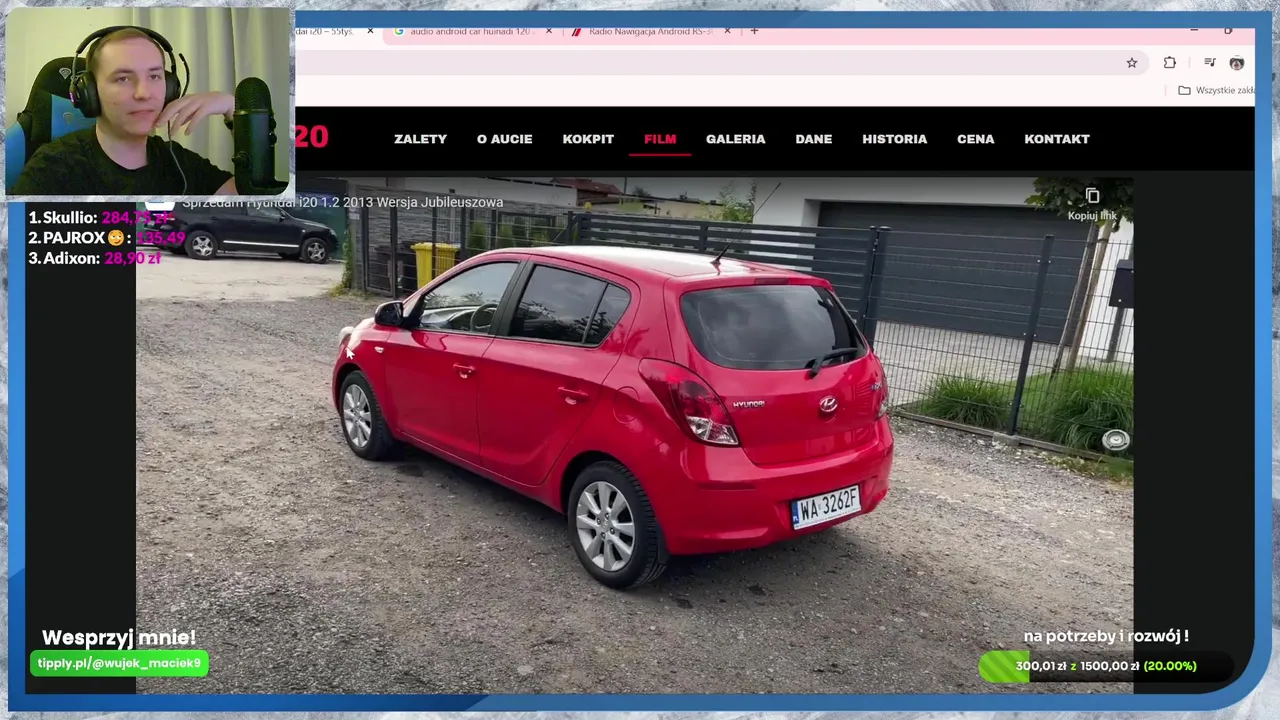Bookmark this page with the star icon

[x=1131, y=63]
